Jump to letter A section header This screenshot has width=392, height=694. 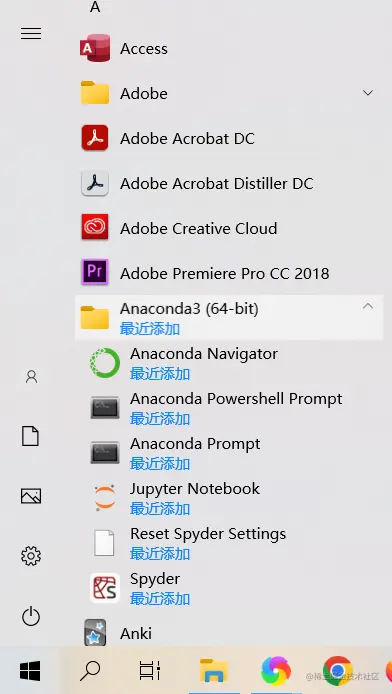pyautogui.click(x=95, y=7)
